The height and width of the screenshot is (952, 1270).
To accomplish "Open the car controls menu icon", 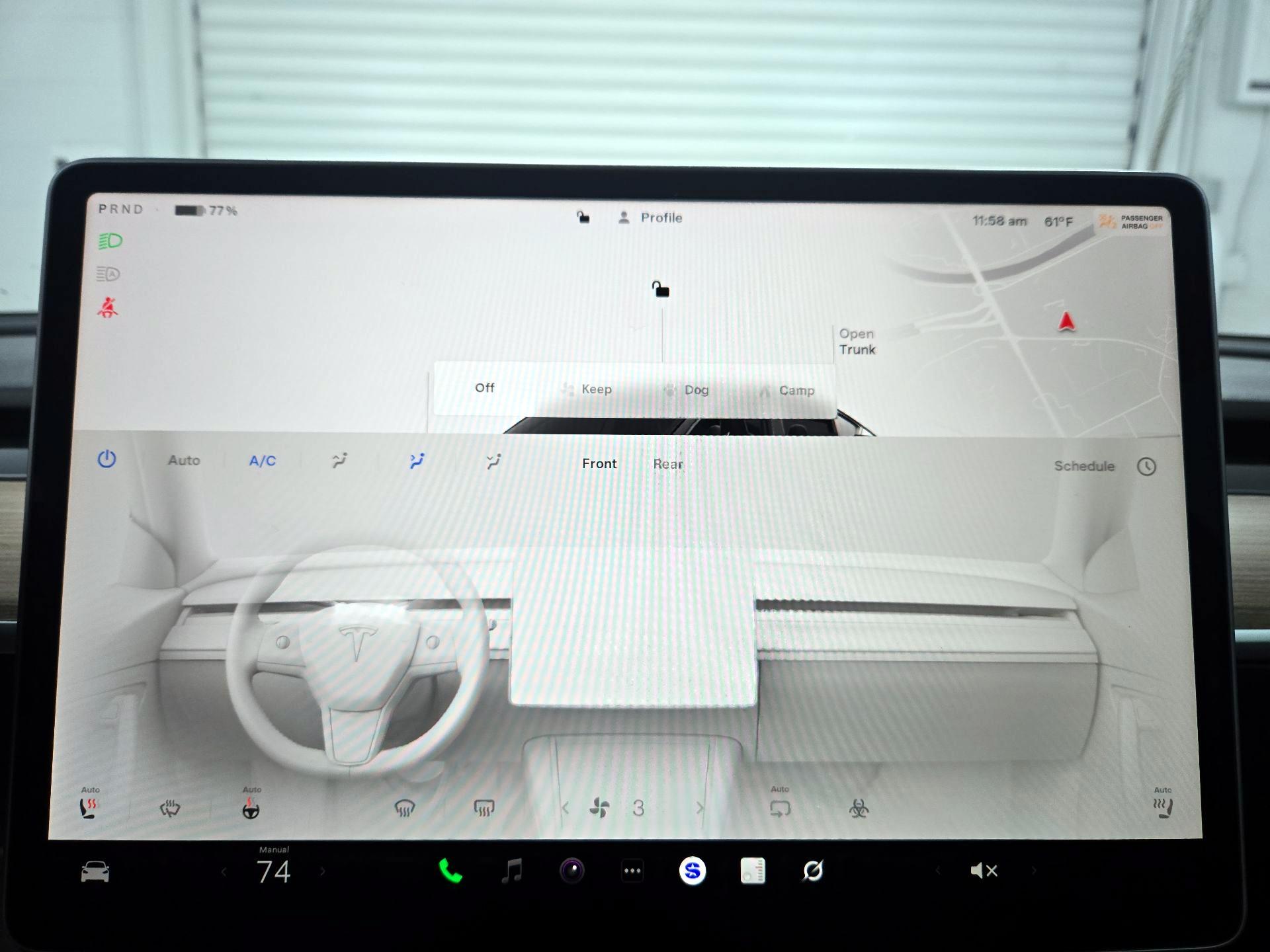I will [95, 871].
